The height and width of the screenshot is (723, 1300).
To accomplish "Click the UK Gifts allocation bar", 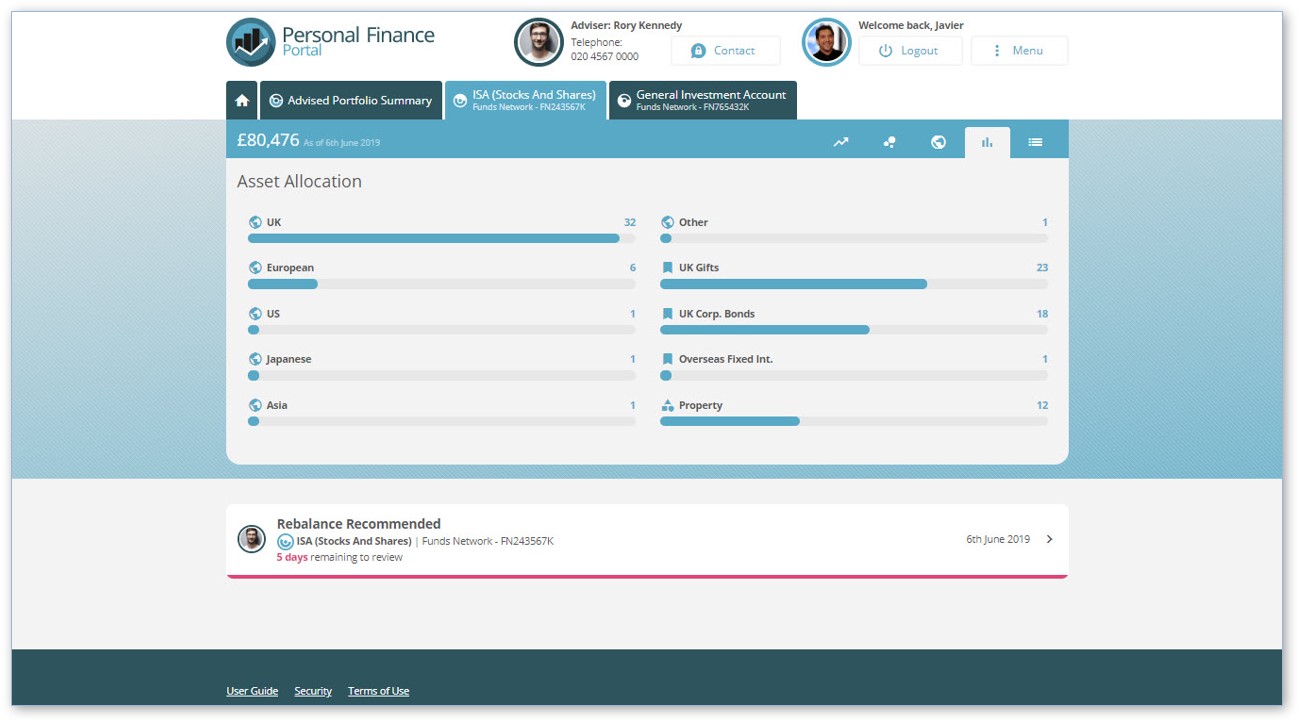I will tap(854, 284).
